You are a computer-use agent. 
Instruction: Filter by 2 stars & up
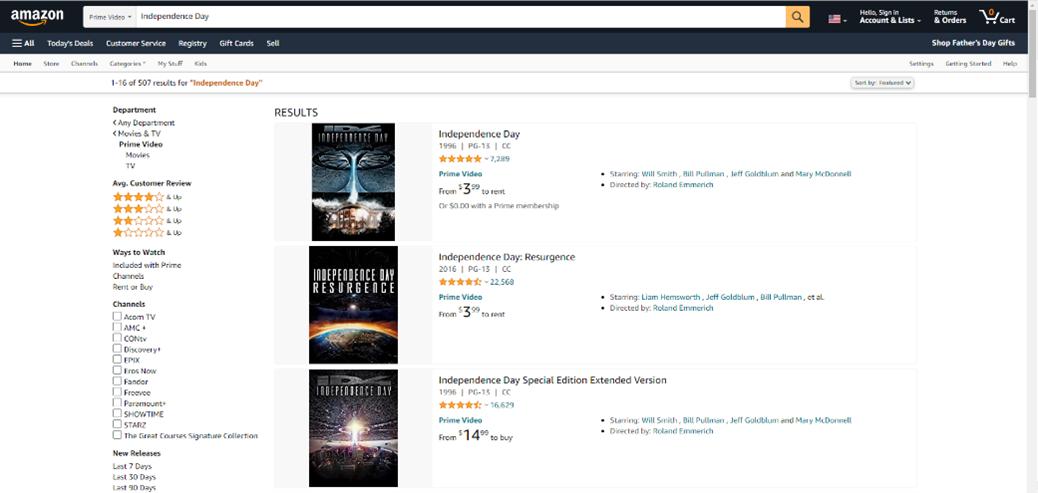point(147,220)
